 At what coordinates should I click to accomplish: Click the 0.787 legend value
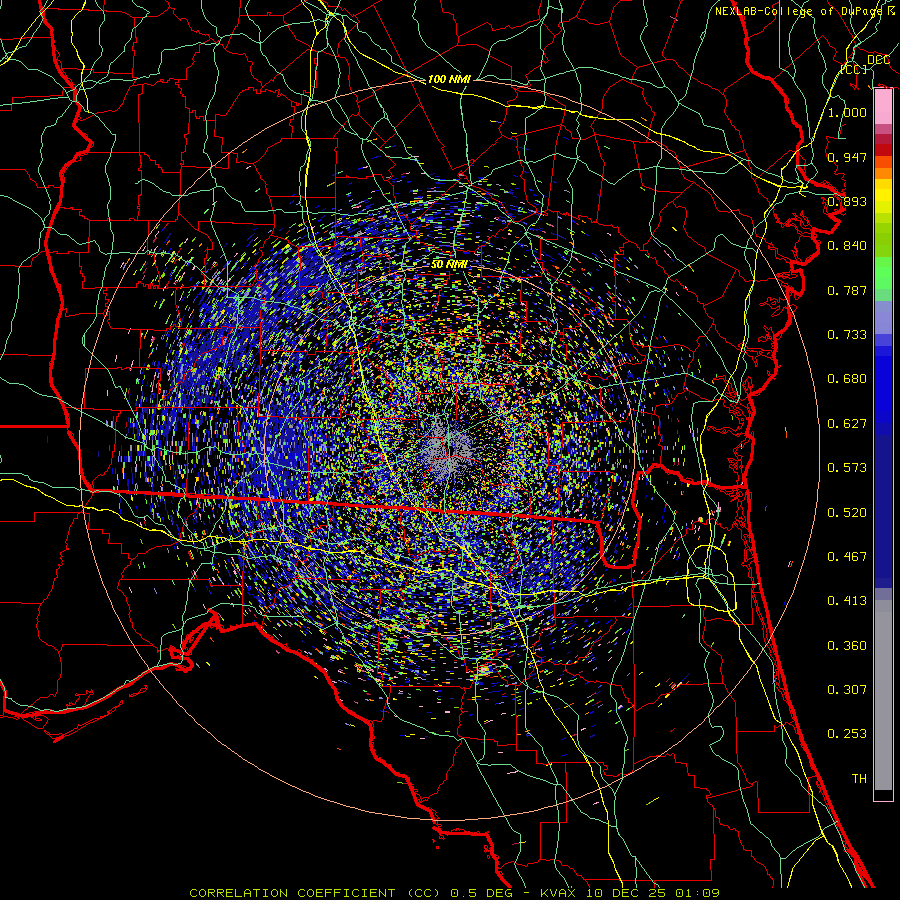847,290
